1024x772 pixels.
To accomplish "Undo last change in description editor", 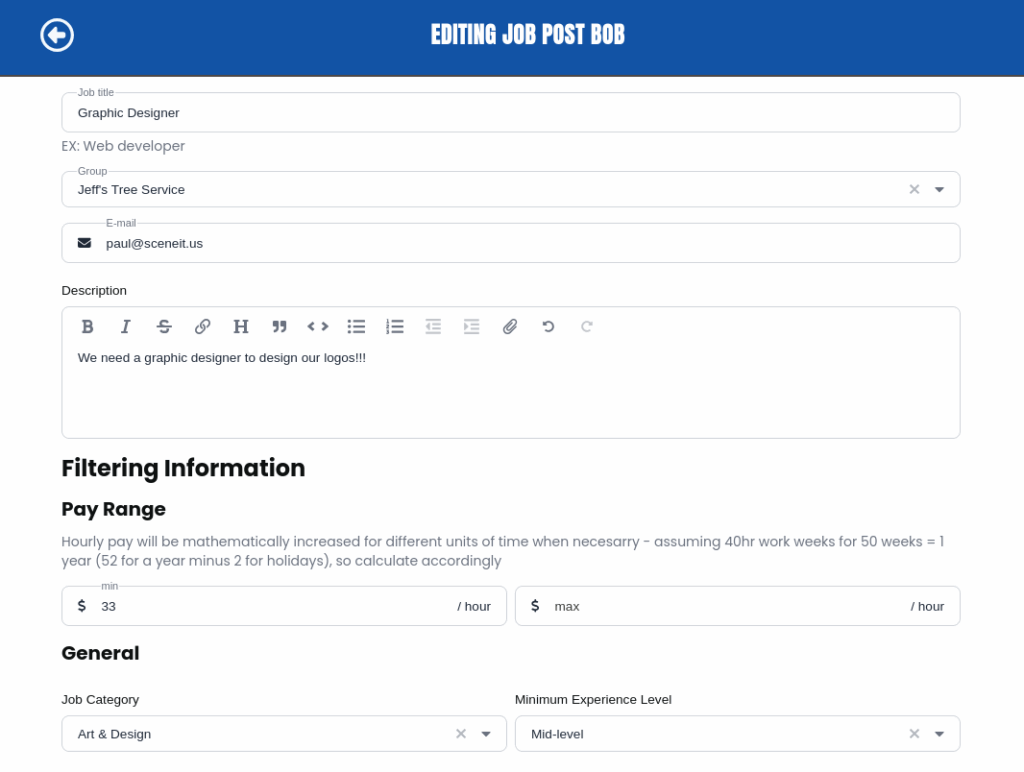I will click(548, 326).
